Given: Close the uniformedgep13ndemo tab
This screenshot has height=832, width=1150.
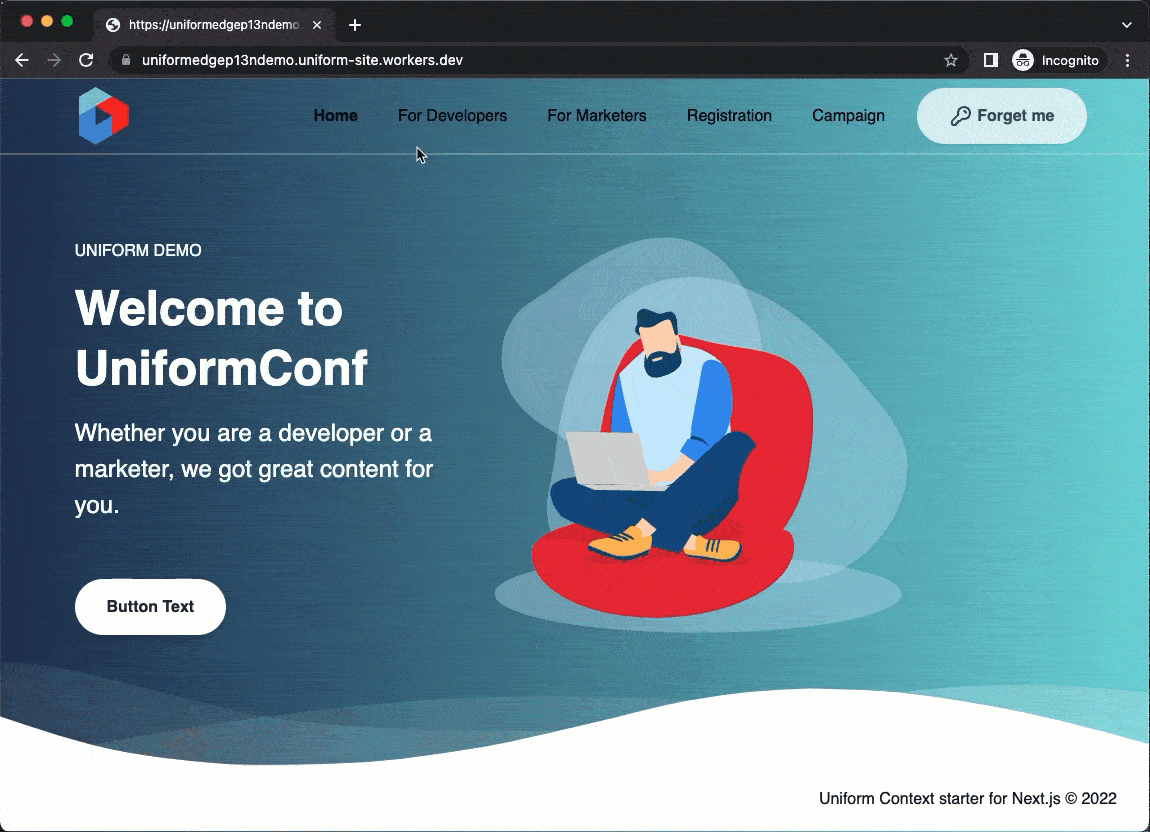Looking at the screenshot, I should pos(317,25).
